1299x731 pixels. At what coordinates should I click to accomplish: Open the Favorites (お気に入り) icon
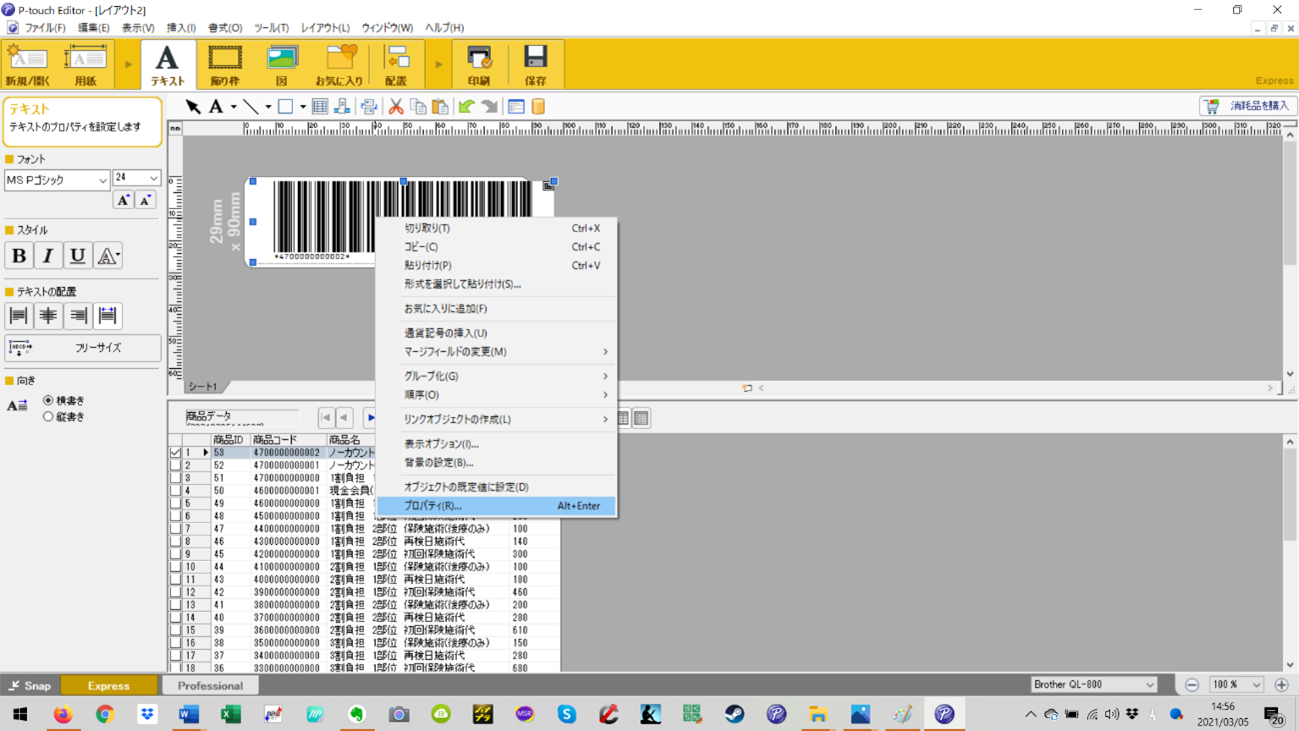339,64
